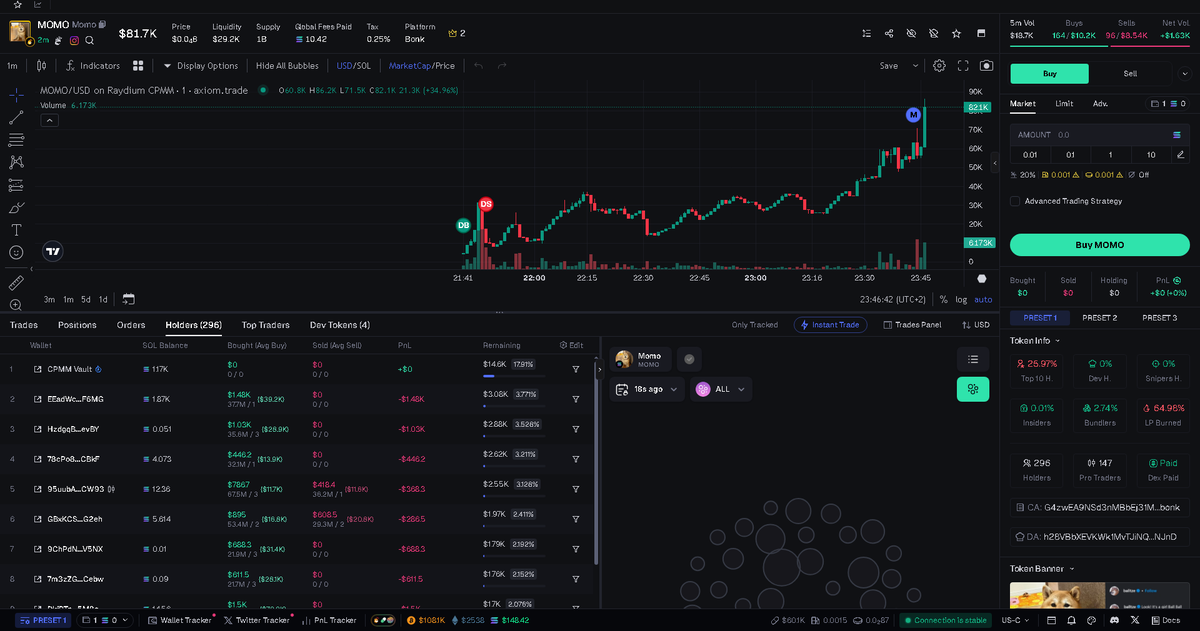Select the brush drawing tool
This screenshot has width=1200, height=631.
(x=16, y=207)
